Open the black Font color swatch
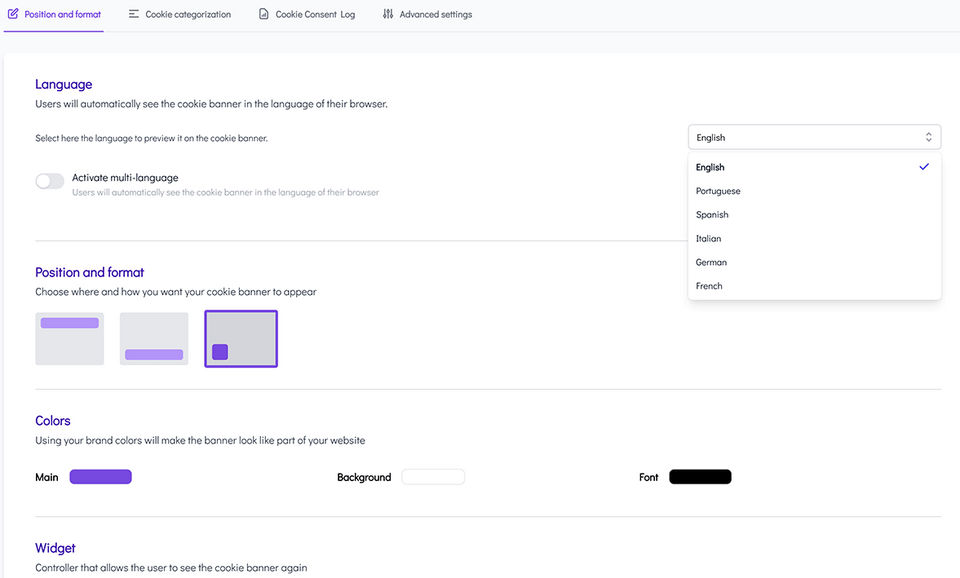Image resolution: width=960 pixels, height=578 pixels. click(x=700, y=477)
